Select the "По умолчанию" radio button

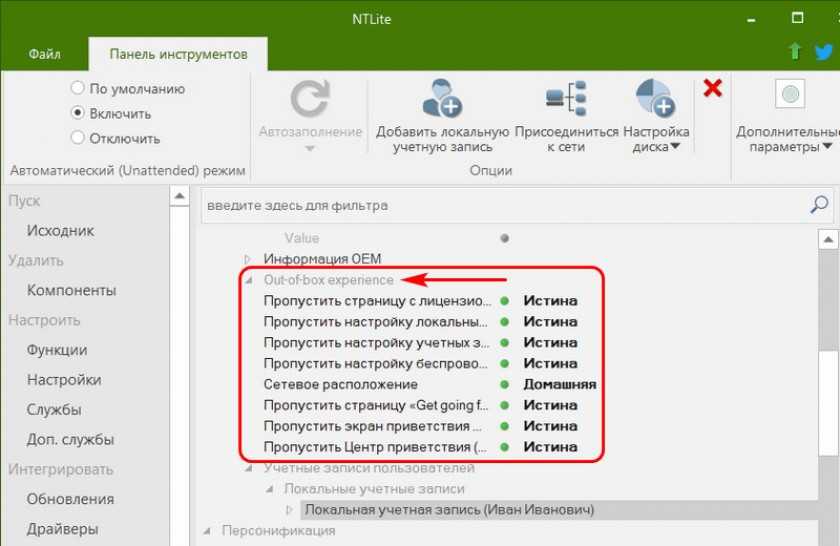(78, 88)
